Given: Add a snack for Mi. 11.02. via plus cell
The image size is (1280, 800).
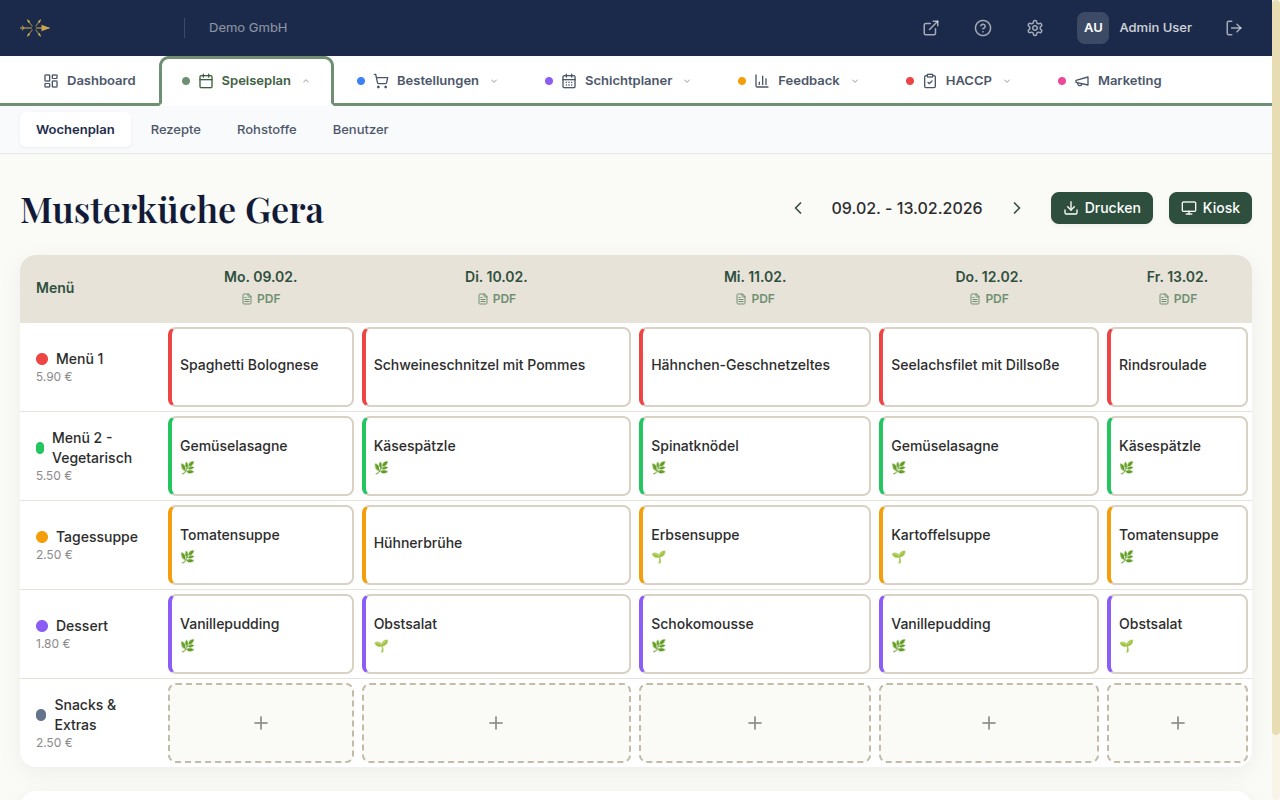Looking at the screenshot, I should coord(755,722).
